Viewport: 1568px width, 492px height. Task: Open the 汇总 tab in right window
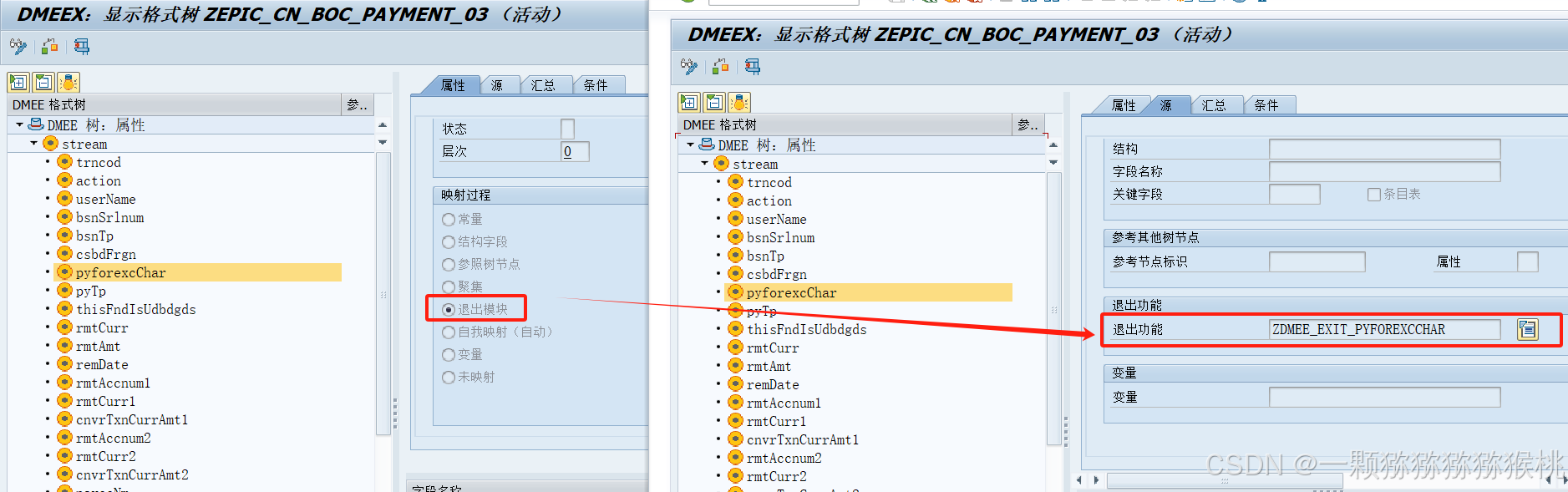coord(1215,105)
